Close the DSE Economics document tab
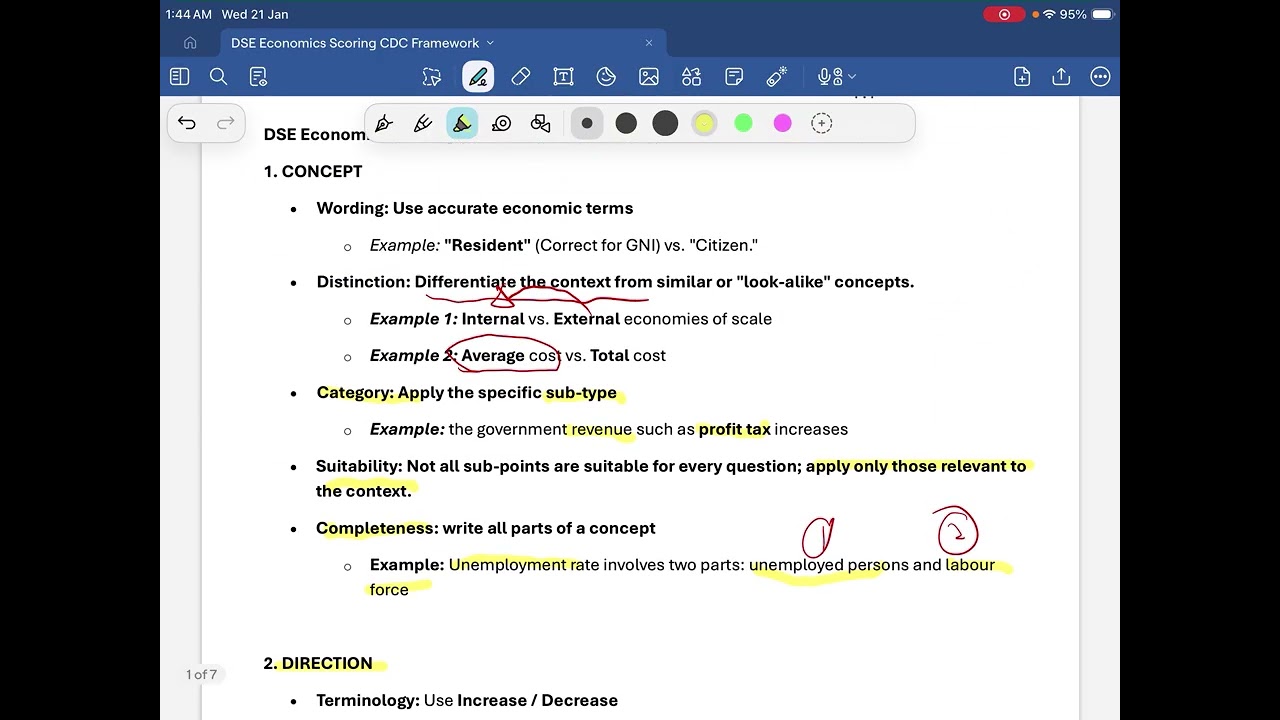This screenshot has width=1280, height=720. coord(648,43)
